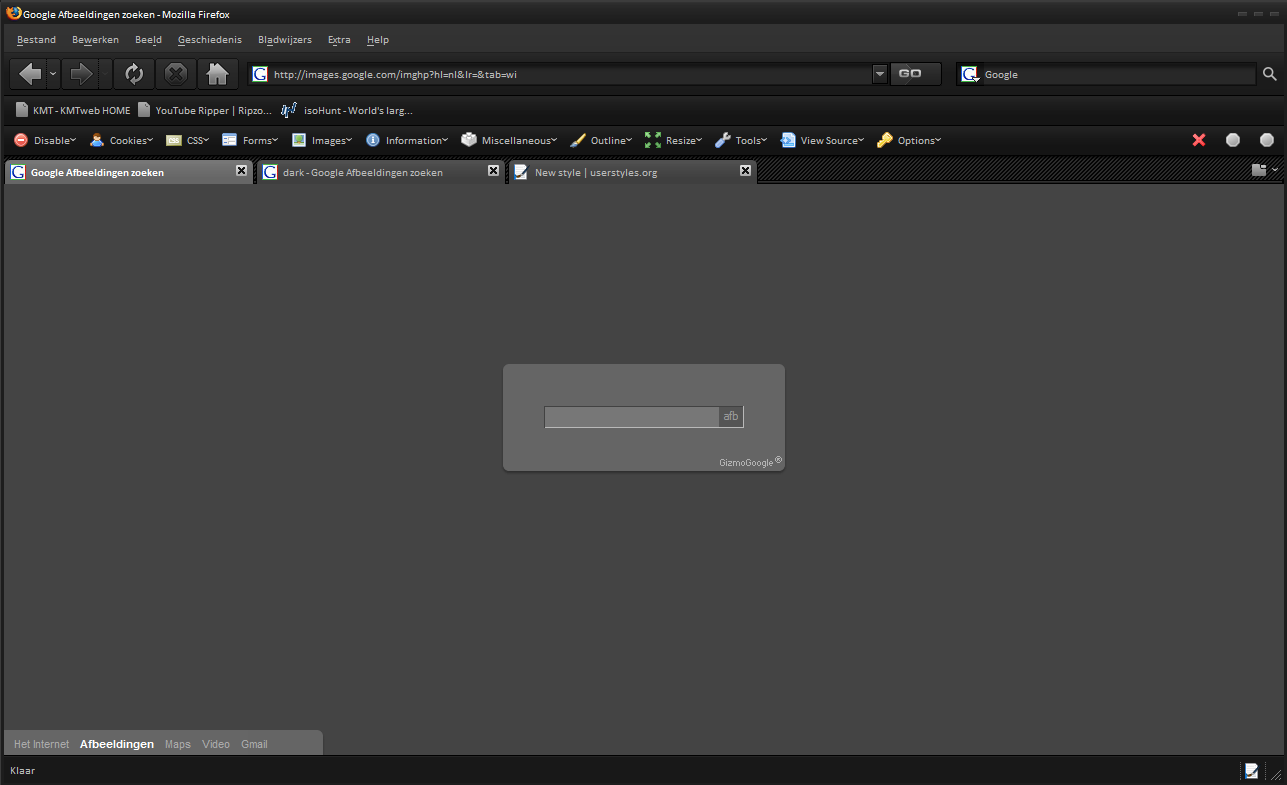The width and height of the screenshot is (1287, 785).
Task: Click the Forward arrow button
Action: 81,74
